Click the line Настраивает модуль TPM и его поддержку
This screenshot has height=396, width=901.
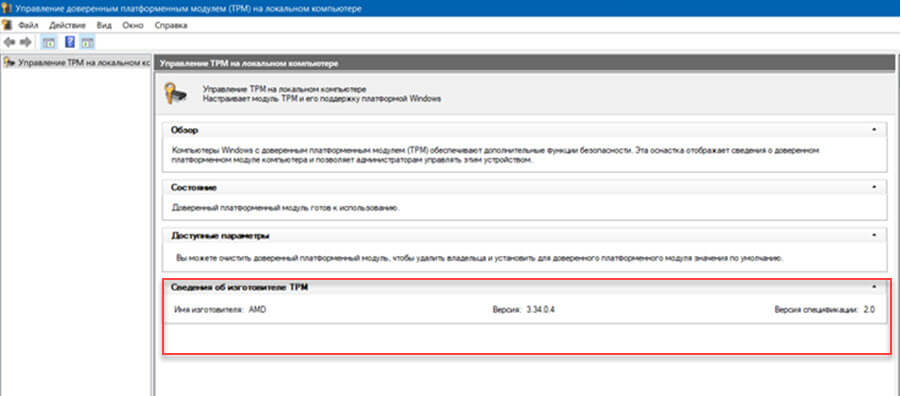click(x=322, y=99)
